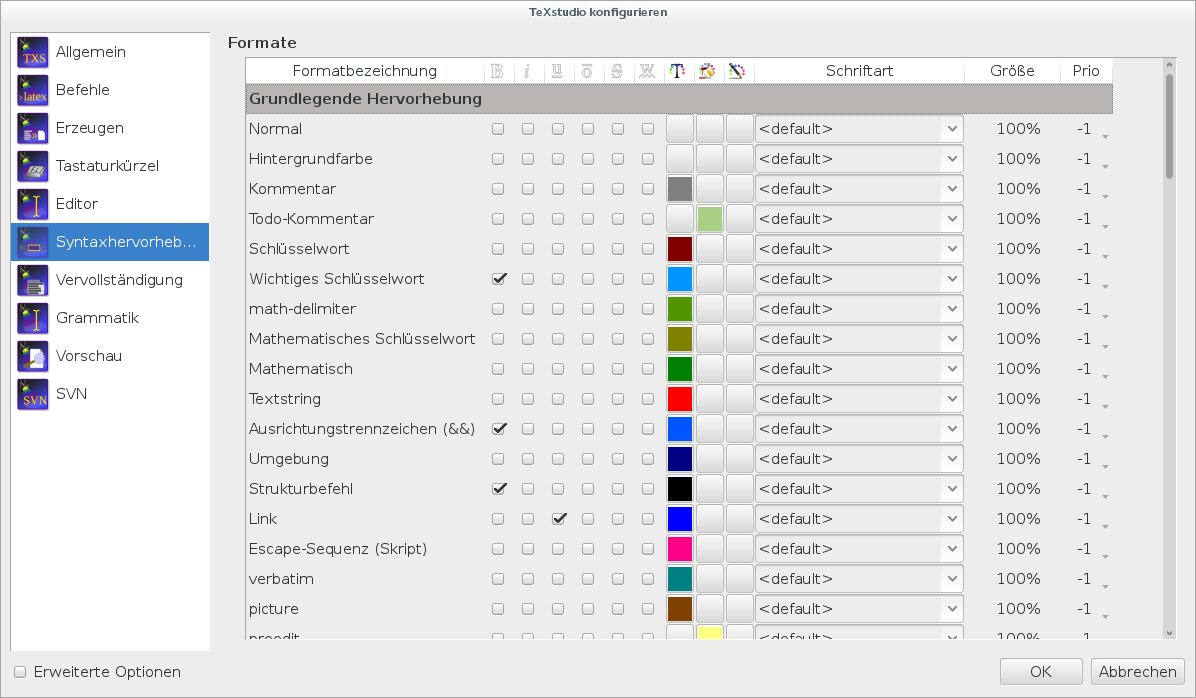This screenshot has height=698, width=1196.
Task: Open Schriftart dropdown for Kommentar
Action: tap(859, 189)
